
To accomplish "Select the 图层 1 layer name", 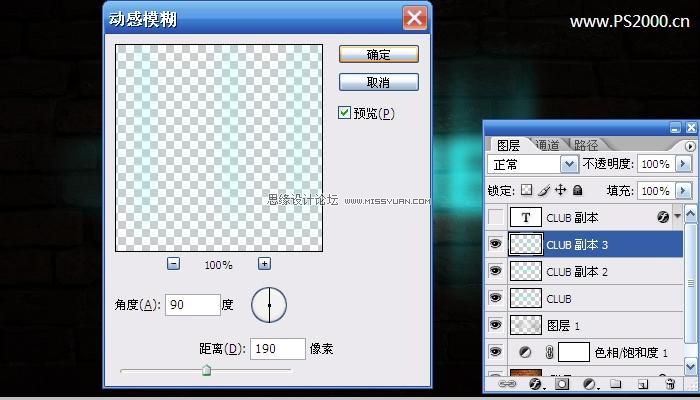I will (563, 325).
